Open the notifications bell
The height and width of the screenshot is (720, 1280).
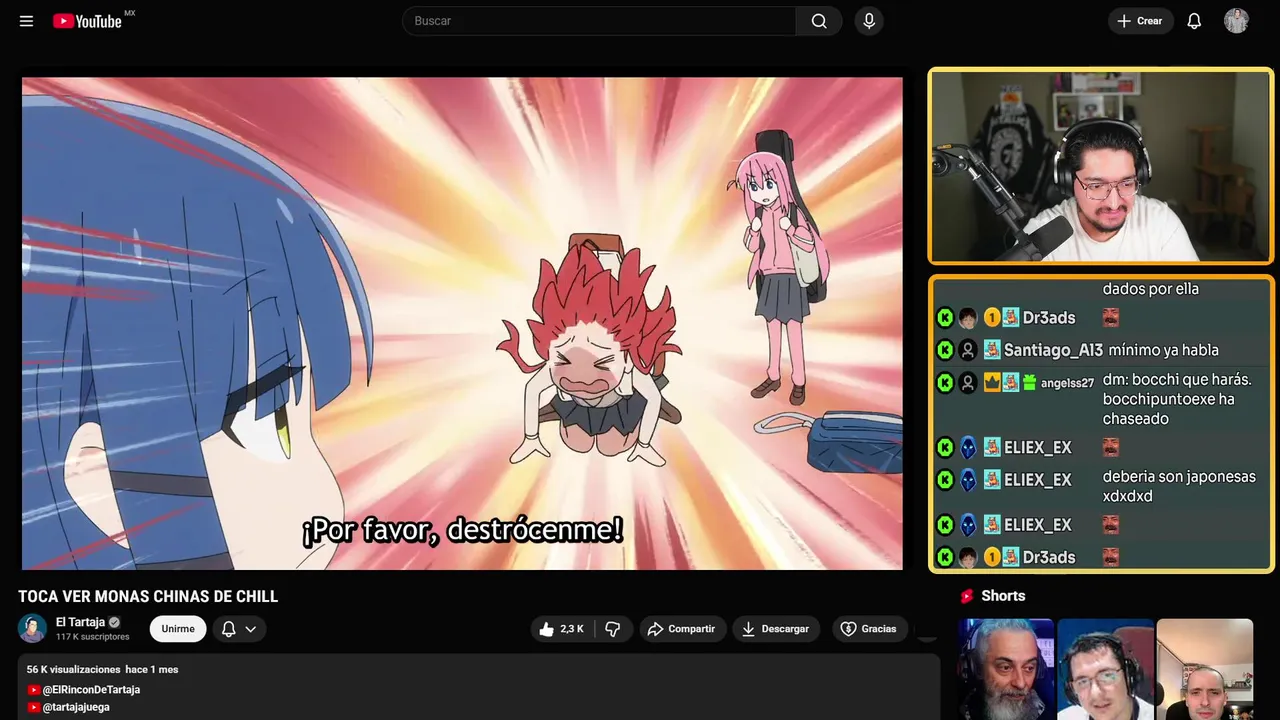click(1194, 21)
